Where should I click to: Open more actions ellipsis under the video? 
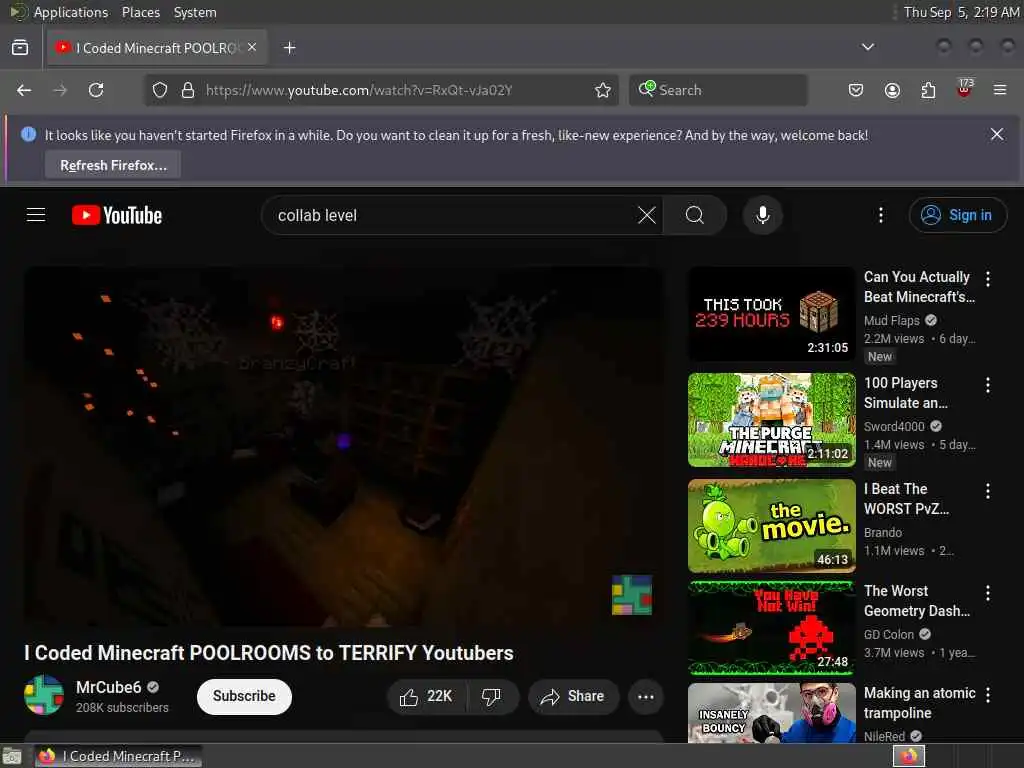[x=646, y=697]
